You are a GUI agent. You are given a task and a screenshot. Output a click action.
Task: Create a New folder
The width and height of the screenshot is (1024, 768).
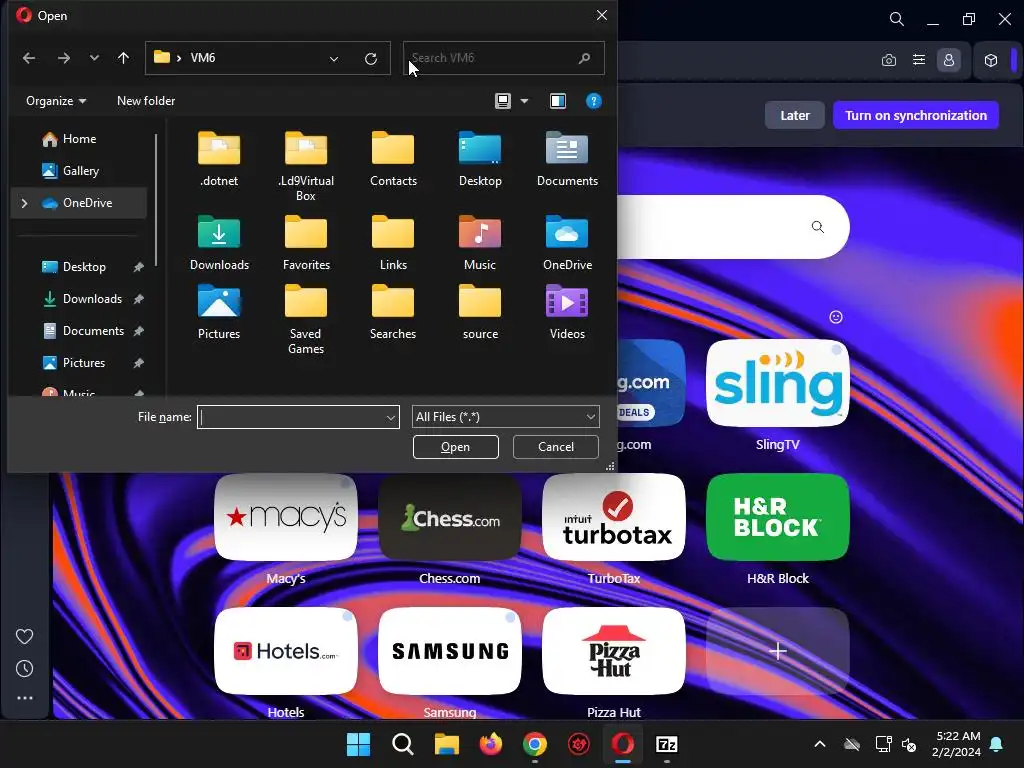(146, 101)
